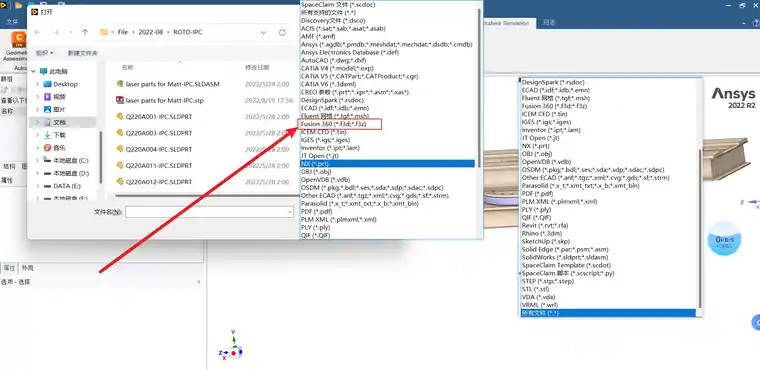Image resolution: width=760 pixels, height=370 pixels.
Task: Expand the 图片 tree node
Action: (x=38, y=110)
